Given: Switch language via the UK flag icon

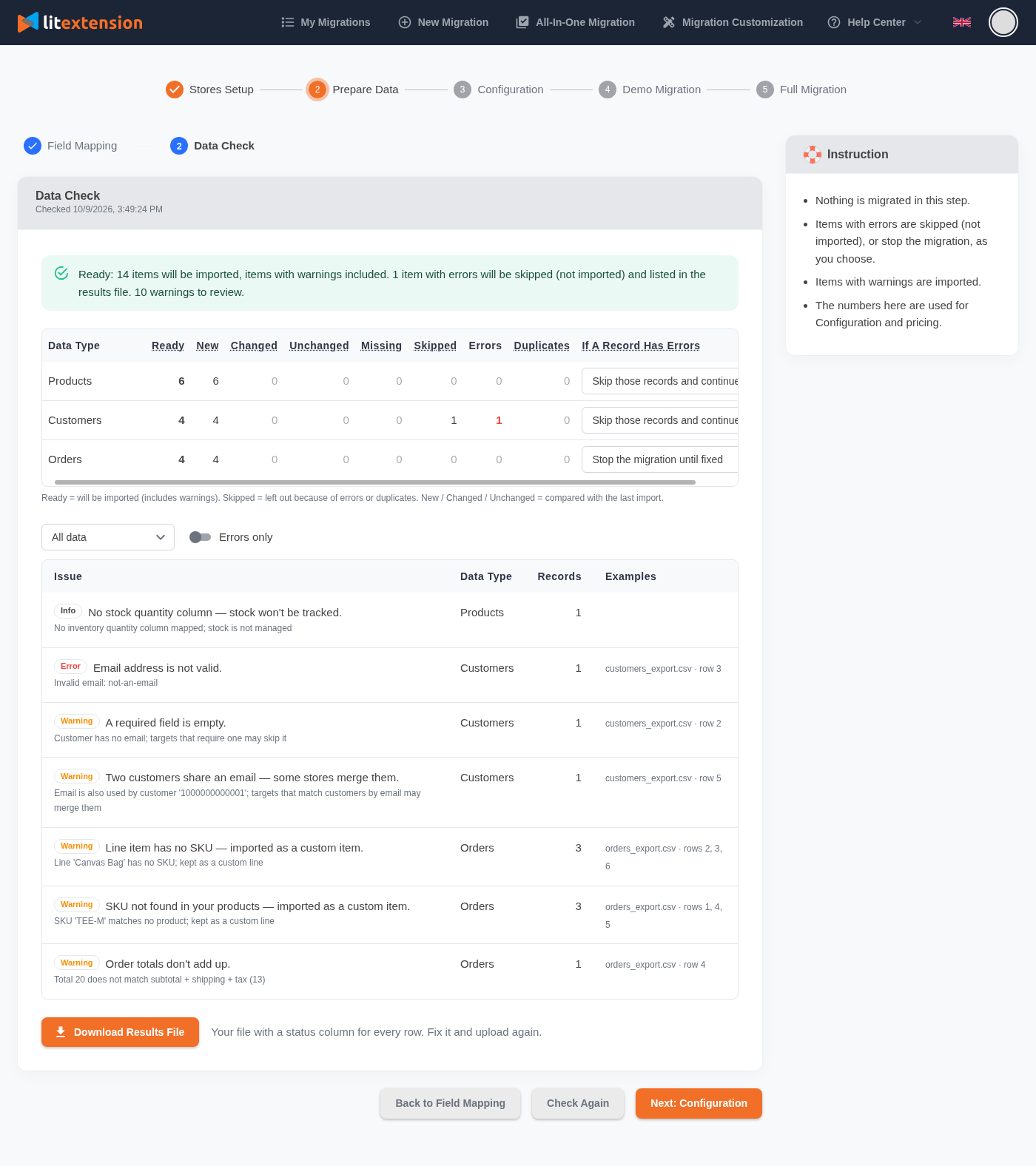Looking at the screenshot, I should [962, 22].
